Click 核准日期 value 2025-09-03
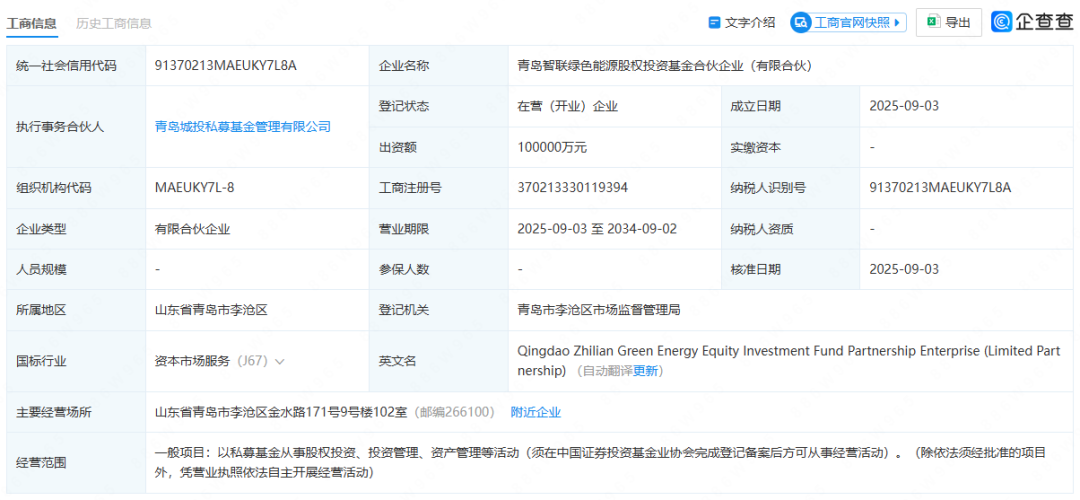This screenshot has height=500, width=1080. click(904, 269)
